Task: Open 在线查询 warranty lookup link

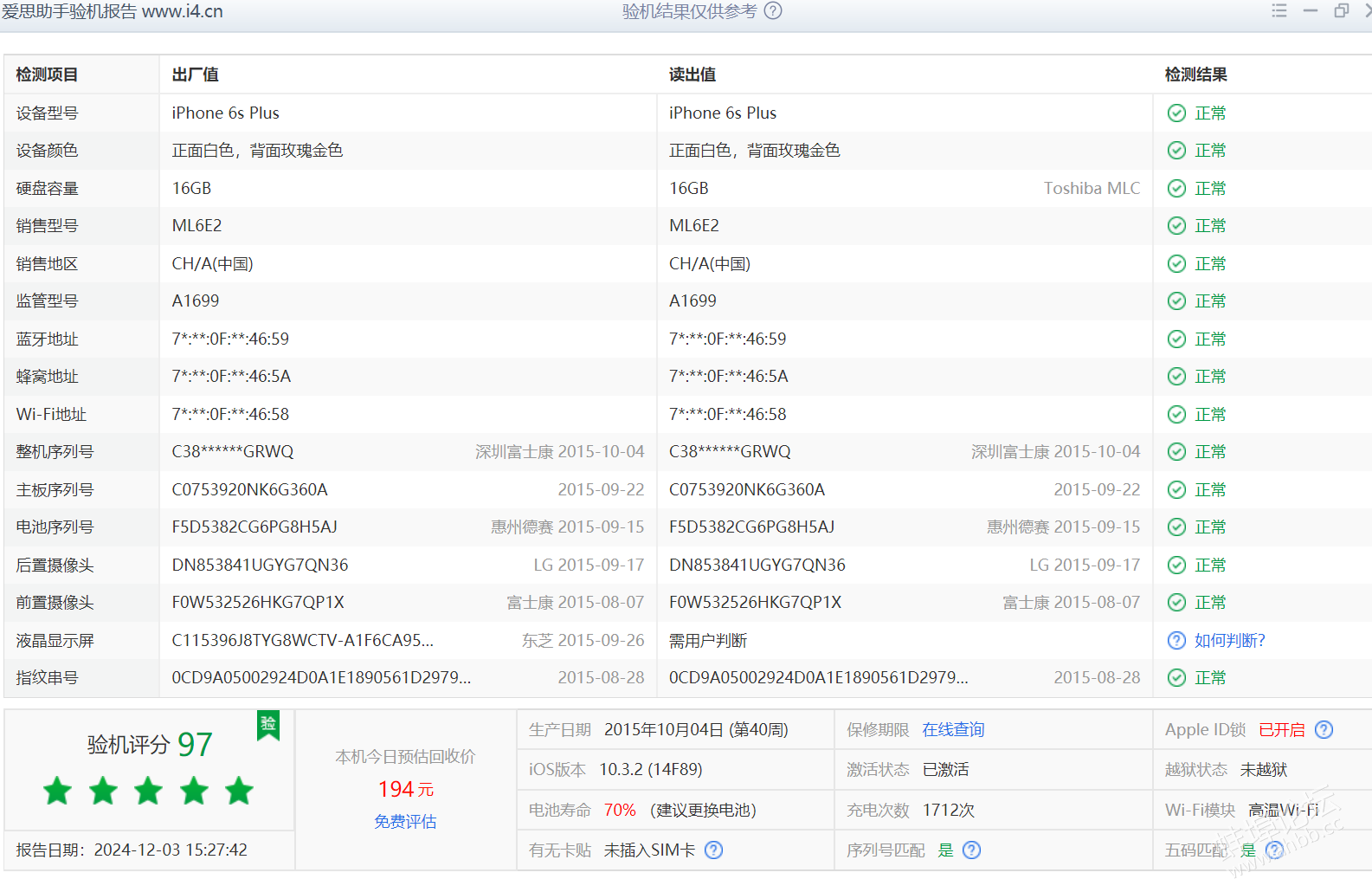Action: pyautogui.click(x=953, y=730)
